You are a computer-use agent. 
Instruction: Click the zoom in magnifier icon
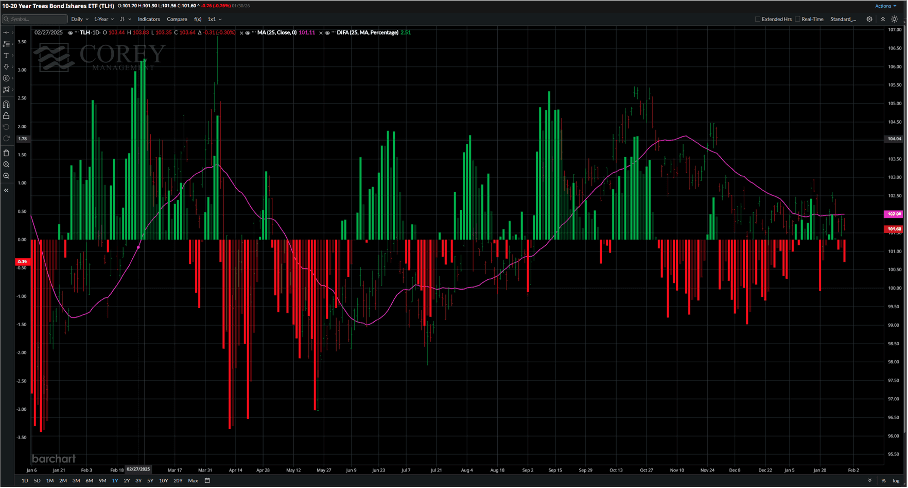pyautogui.click(x=6, y=164)
